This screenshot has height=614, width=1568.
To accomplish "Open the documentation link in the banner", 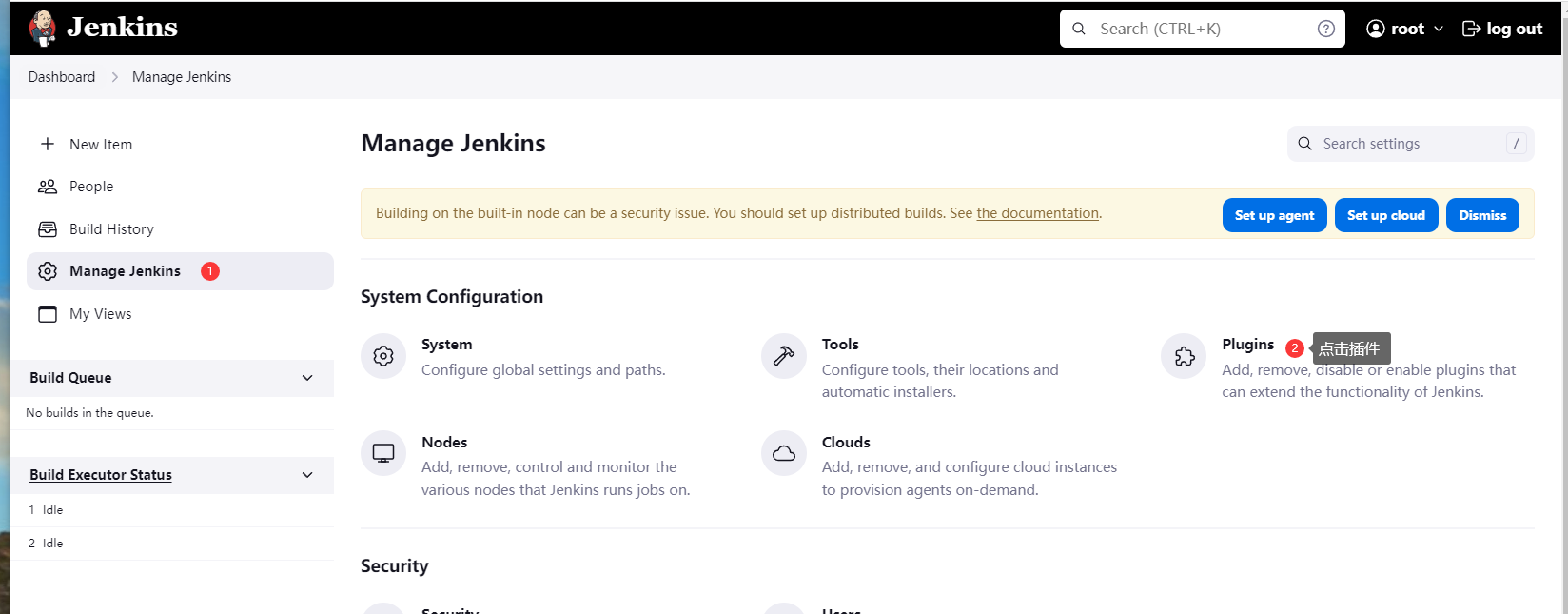I will click(x=1037, y=213).
